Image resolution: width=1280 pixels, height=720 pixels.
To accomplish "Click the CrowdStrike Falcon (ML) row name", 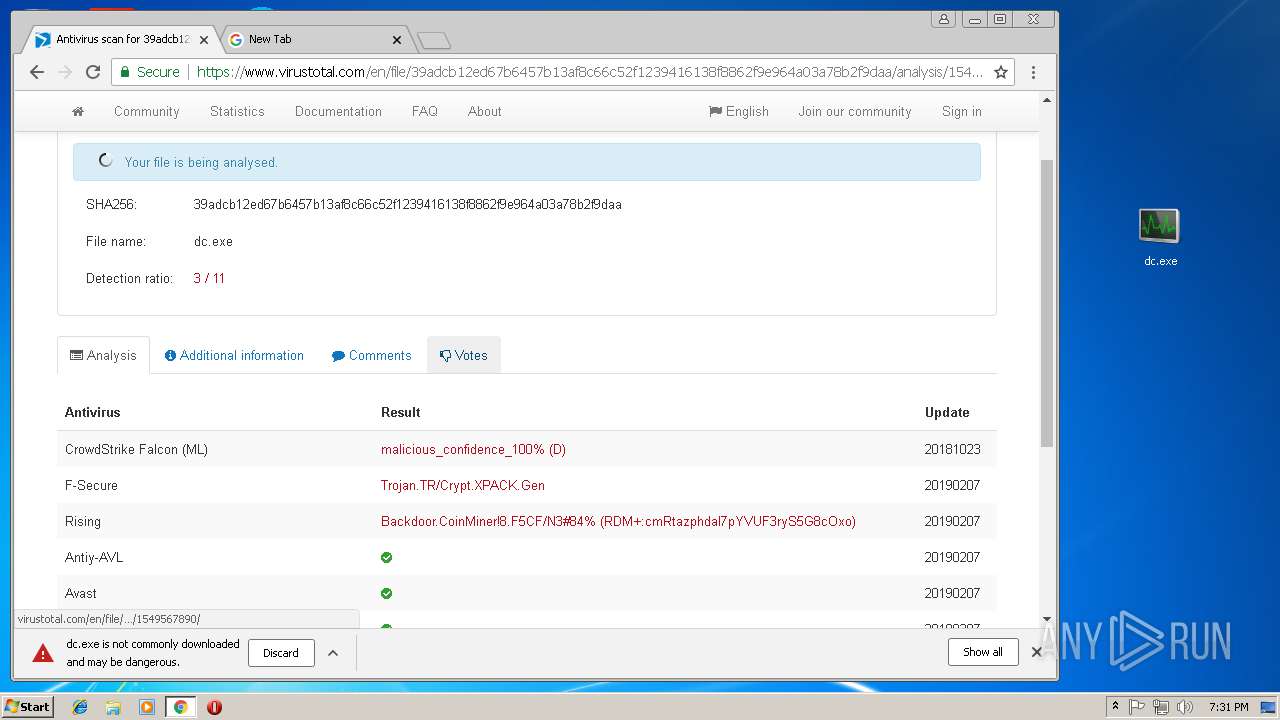I will pyautogui.click(x=136, y=449).
